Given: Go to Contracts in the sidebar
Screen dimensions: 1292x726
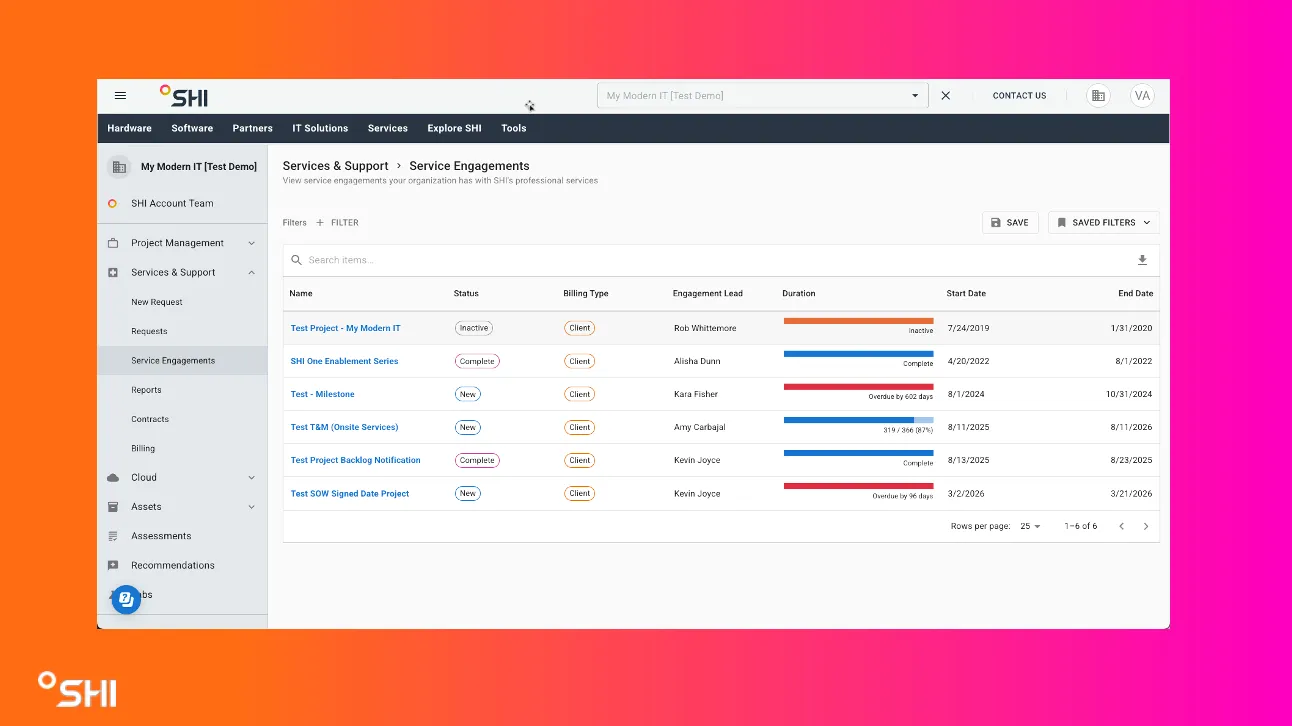Looking at the screenshot, I should 150,419.
